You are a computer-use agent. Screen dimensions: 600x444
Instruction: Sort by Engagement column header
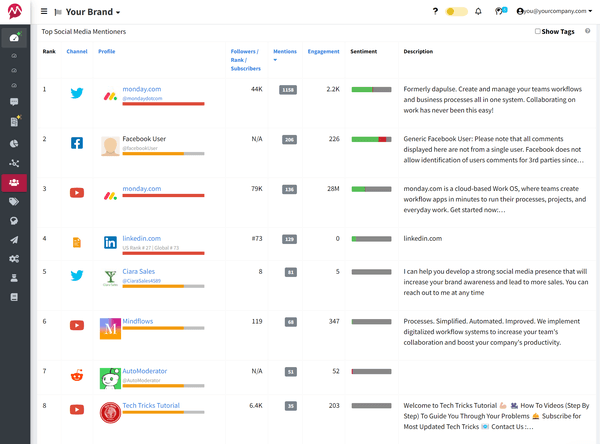[323, 51]
